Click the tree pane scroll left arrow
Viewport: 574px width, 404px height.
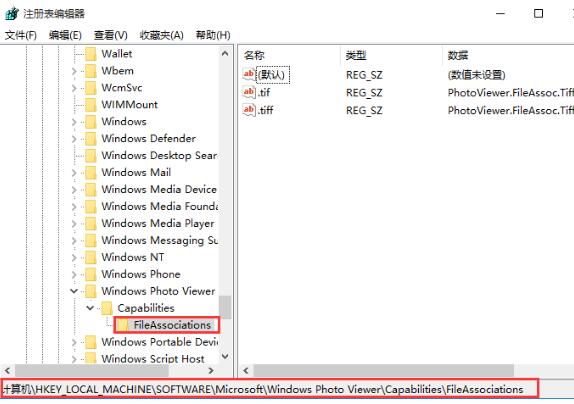click(7, 371)
